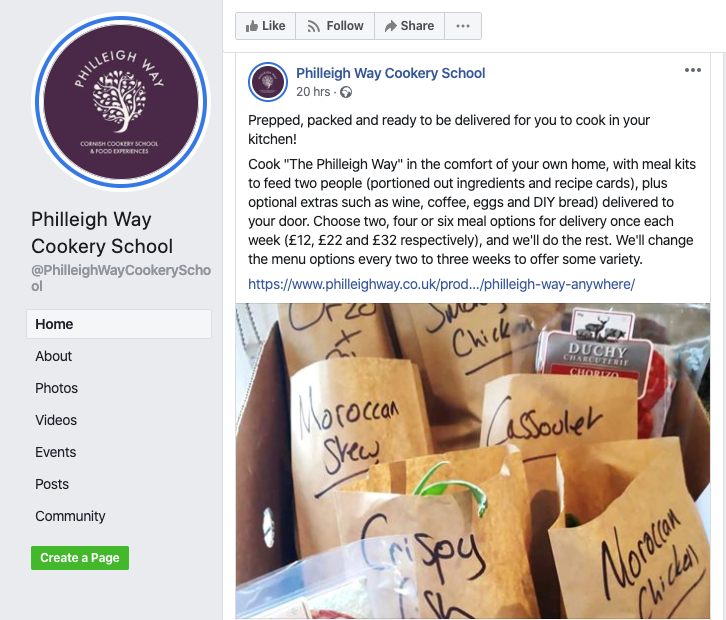Viewport: 726px width, 620px height.
Task: Open the Philleigh Way Cookery School post author link
Action: pyautogui.click(x=390, y=73)
